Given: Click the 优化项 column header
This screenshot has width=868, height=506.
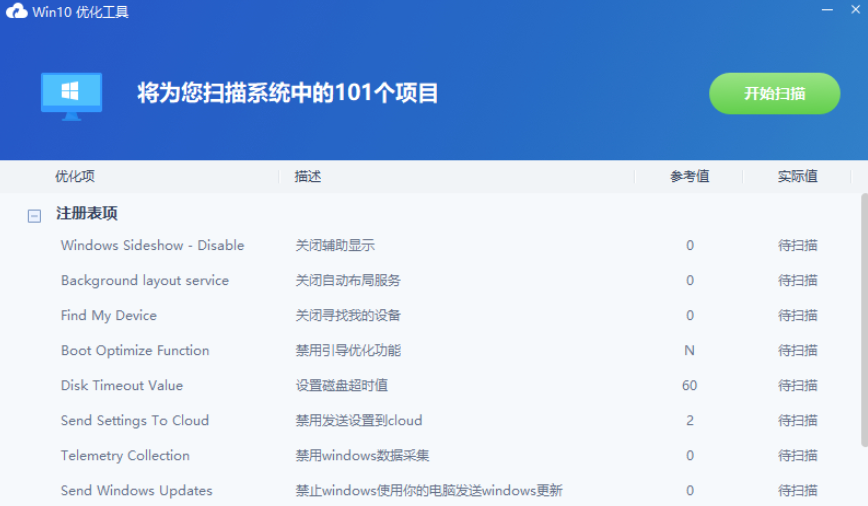Looking at the screenshot, I should [75, 177].
